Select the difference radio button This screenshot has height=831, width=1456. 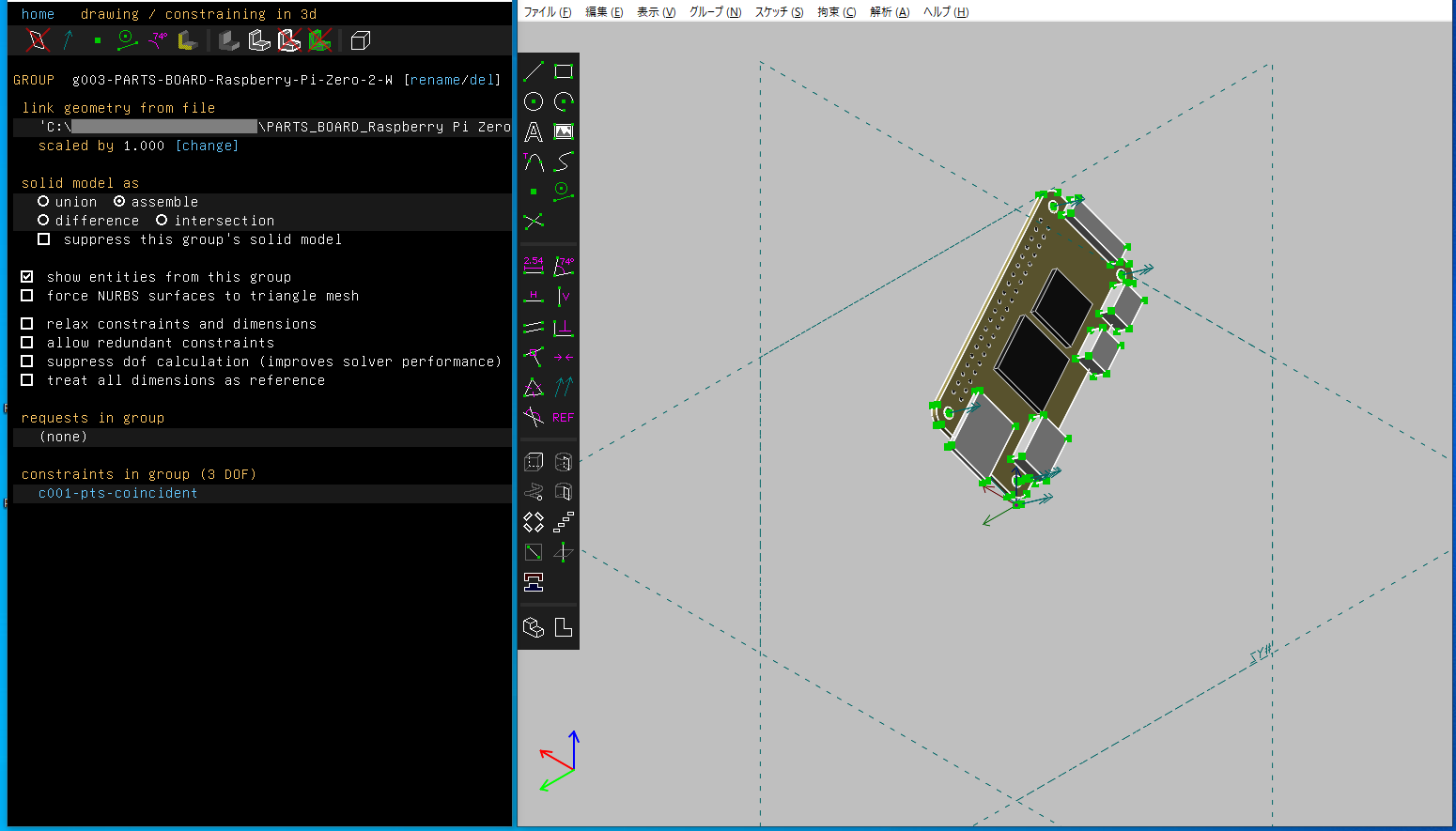click(x=43, y=221)
